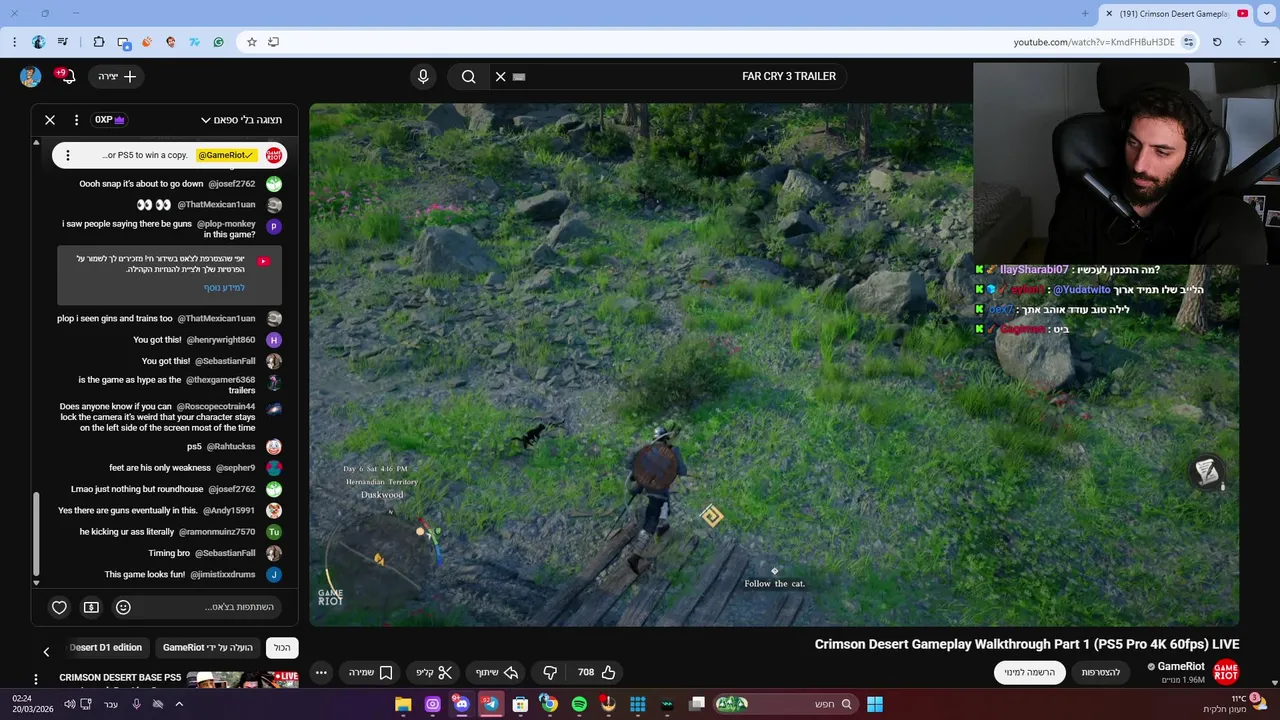Click the Grammarly extension icon
Screen dimensions: 1280x720
coord(218,42)
